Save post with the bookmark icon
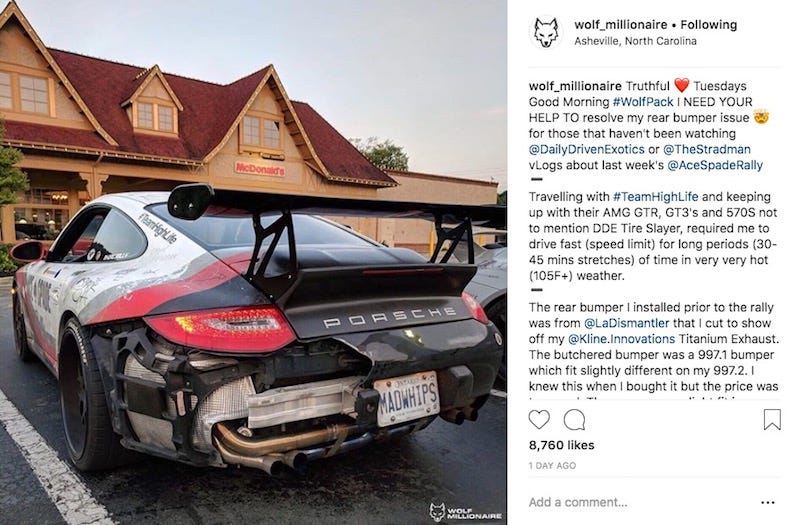Screen dimensions: 800x525 pyautogui.click(x=772, y=419)
